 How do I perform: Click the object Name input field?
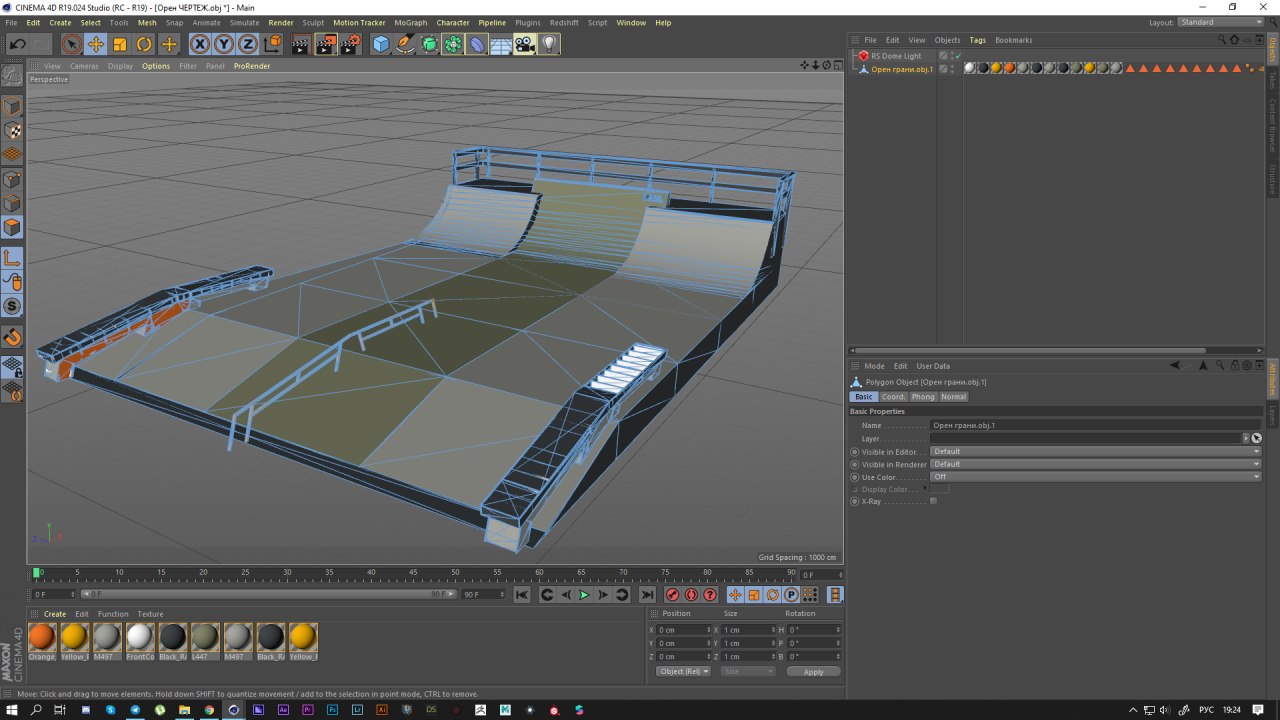coord(1095,425)
